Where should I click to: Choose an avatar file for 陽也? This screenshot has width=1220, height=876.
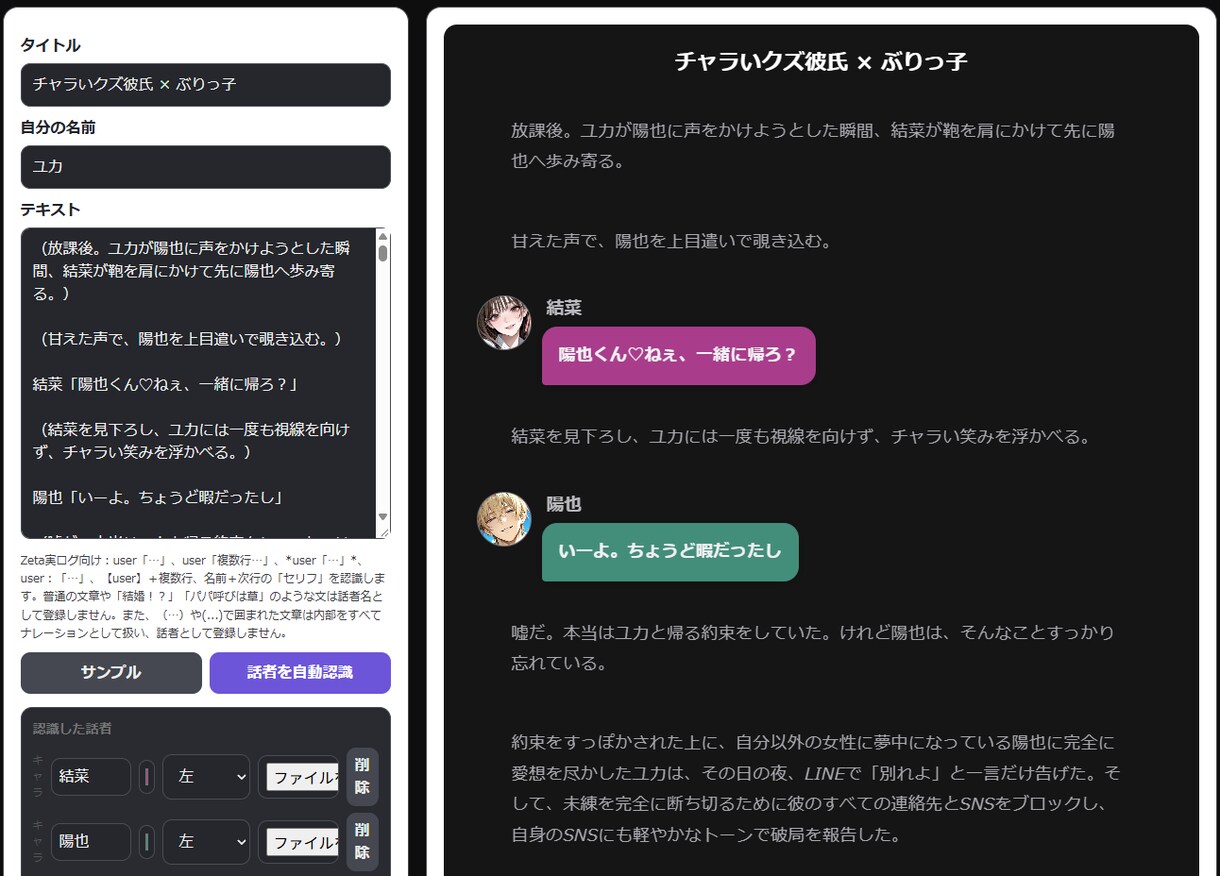pyautogui.click(x=298, y=841)
